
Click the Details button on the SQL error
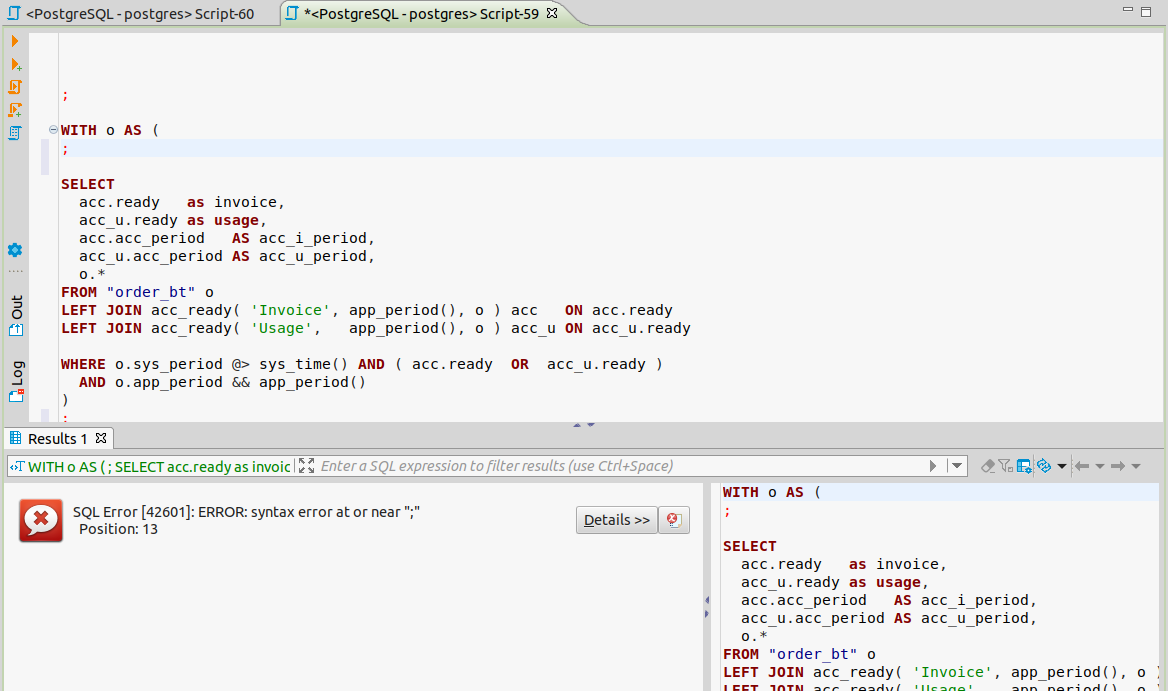(616, 519)
